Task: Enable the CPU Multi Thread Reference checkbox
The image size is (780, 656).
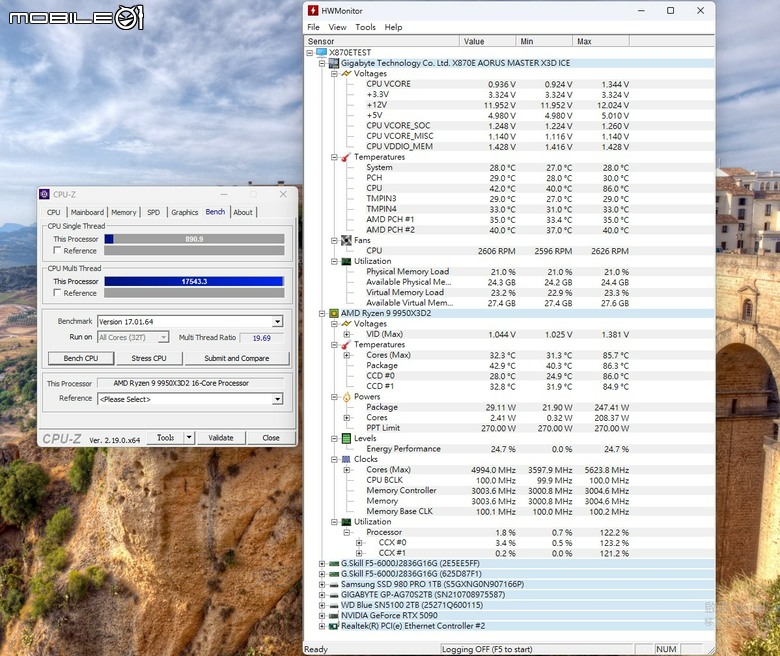Action: point(57,292)
